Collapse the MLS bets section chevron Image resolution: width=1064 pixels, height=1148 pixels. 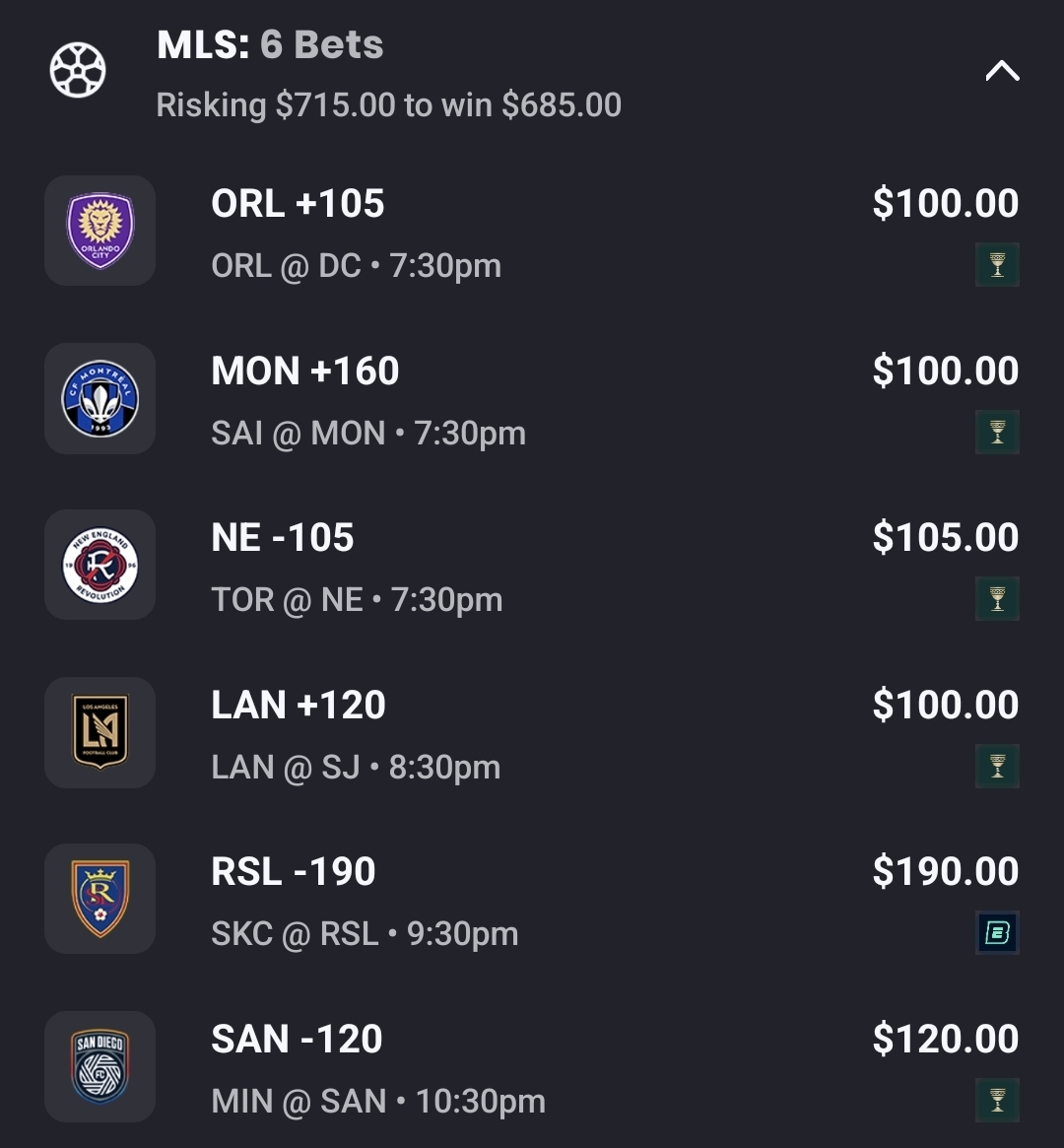click(1002, 71)
